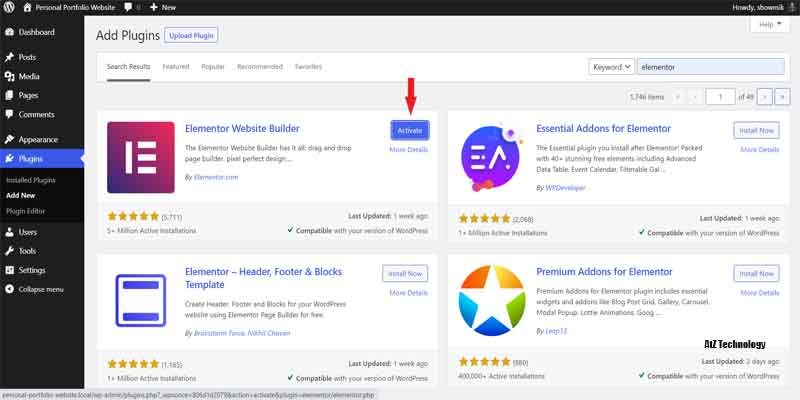This screenshot has width=800, height=400.
Task: Click the plus New icon
Action: coord(154,8)
